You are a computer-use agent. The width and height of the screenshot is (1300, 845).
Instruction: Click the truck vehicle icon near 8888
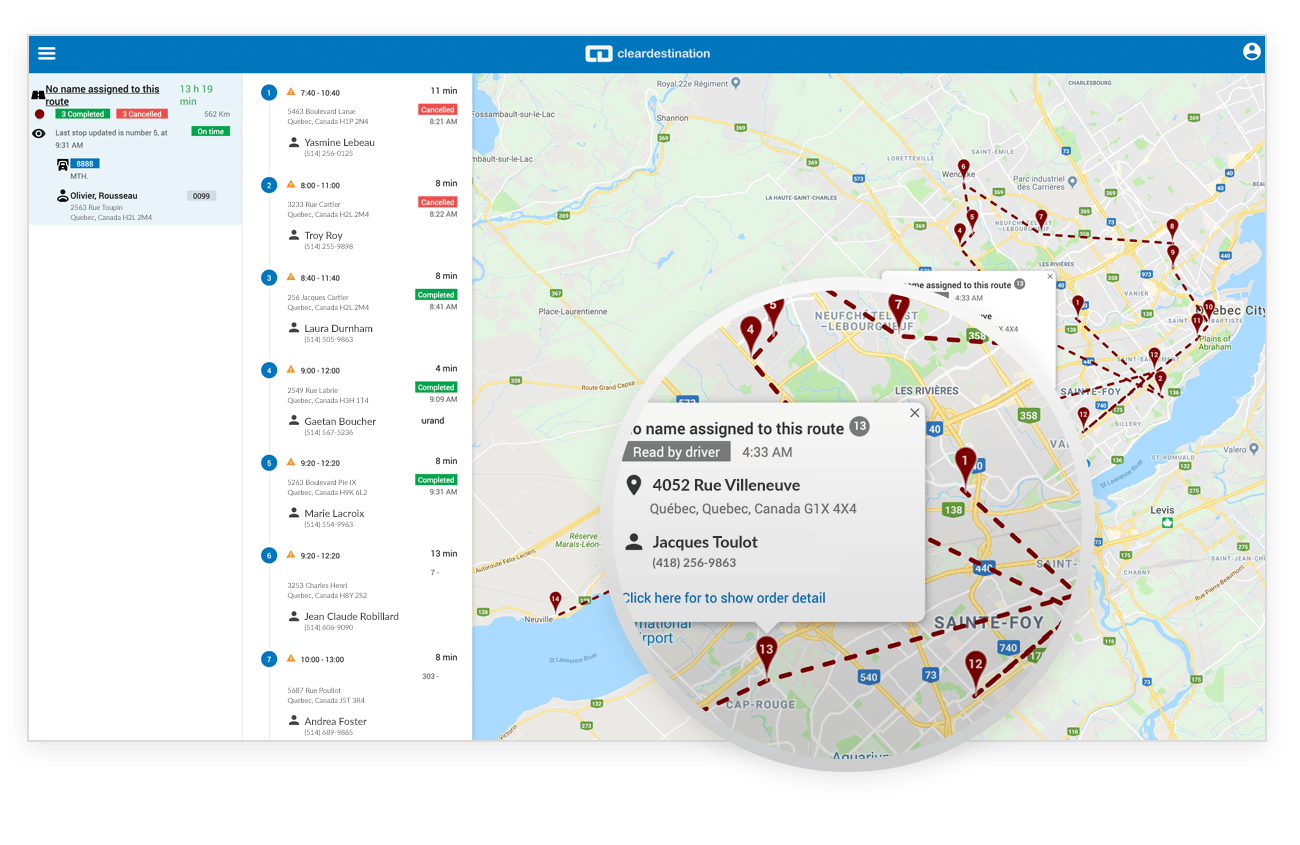pyautogui.click(x=63, y=165)
